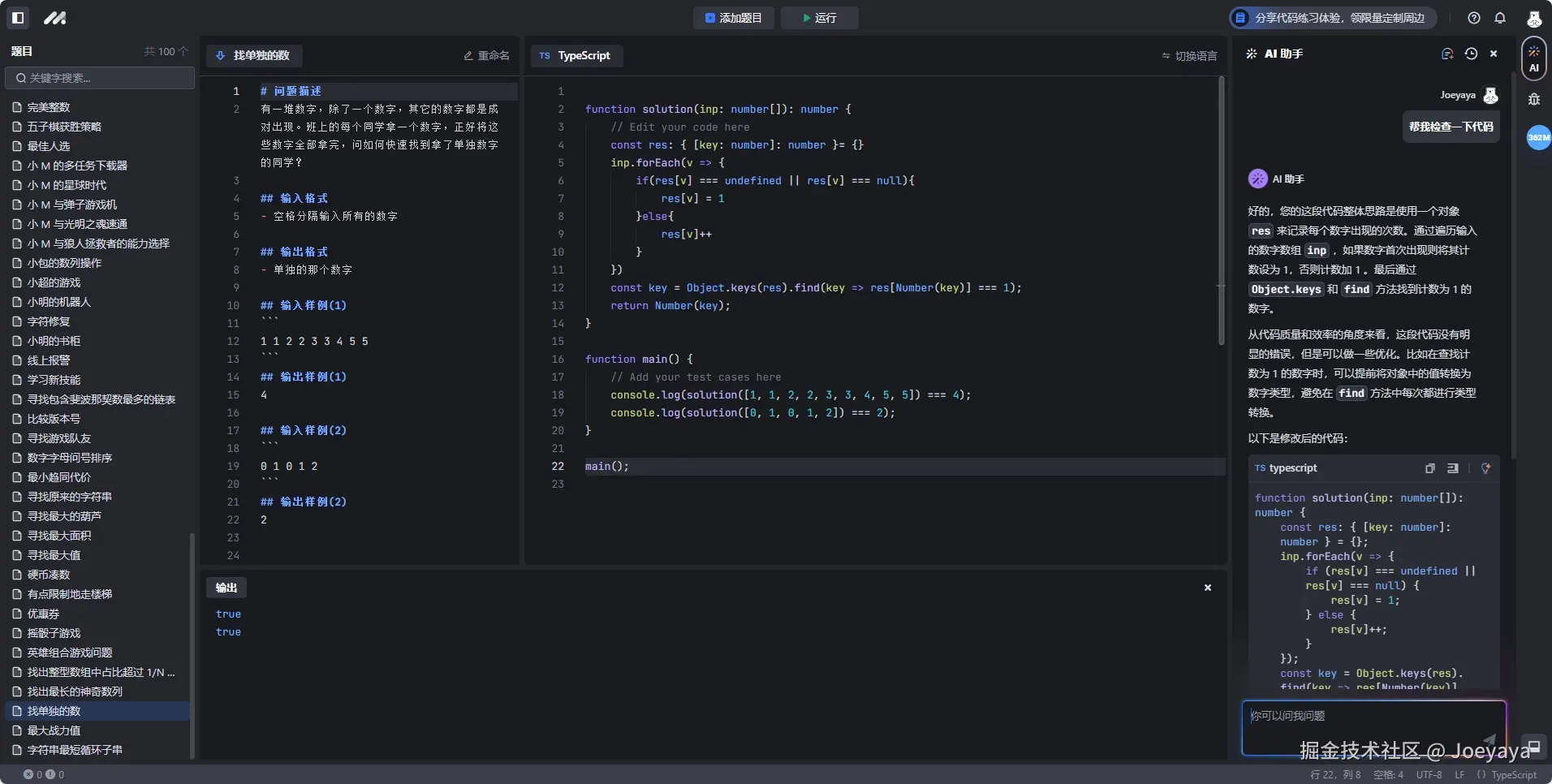Insert AI code block into editor
Viewport: 1552px width, 784px height.
pyautogui.click(x=1453, y=468)
